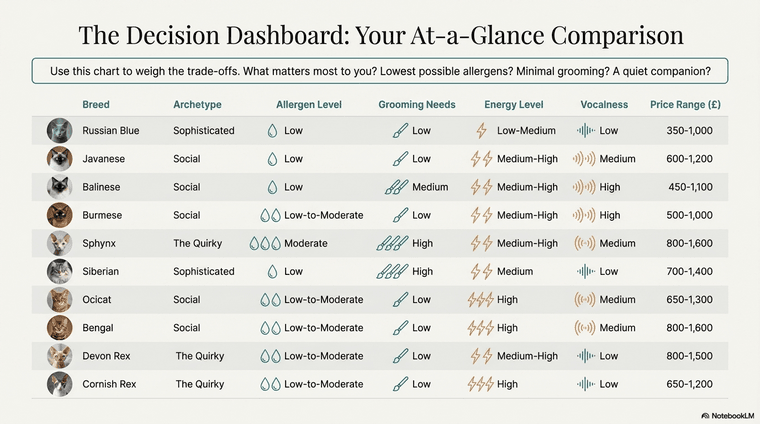
Task: Click the Russian Blue allergen droplet icon
Action: coord(272,131)
